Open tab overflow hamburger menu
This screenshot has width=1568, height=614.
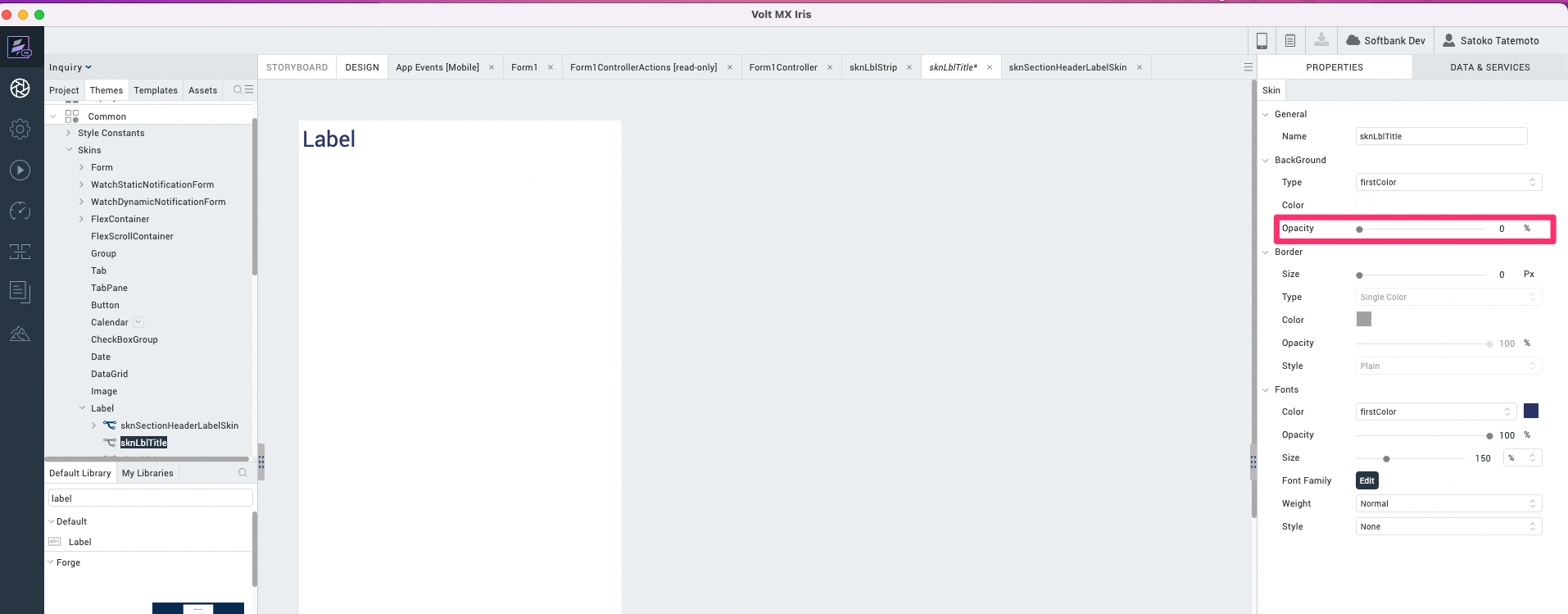click(x=1248, y=67)
